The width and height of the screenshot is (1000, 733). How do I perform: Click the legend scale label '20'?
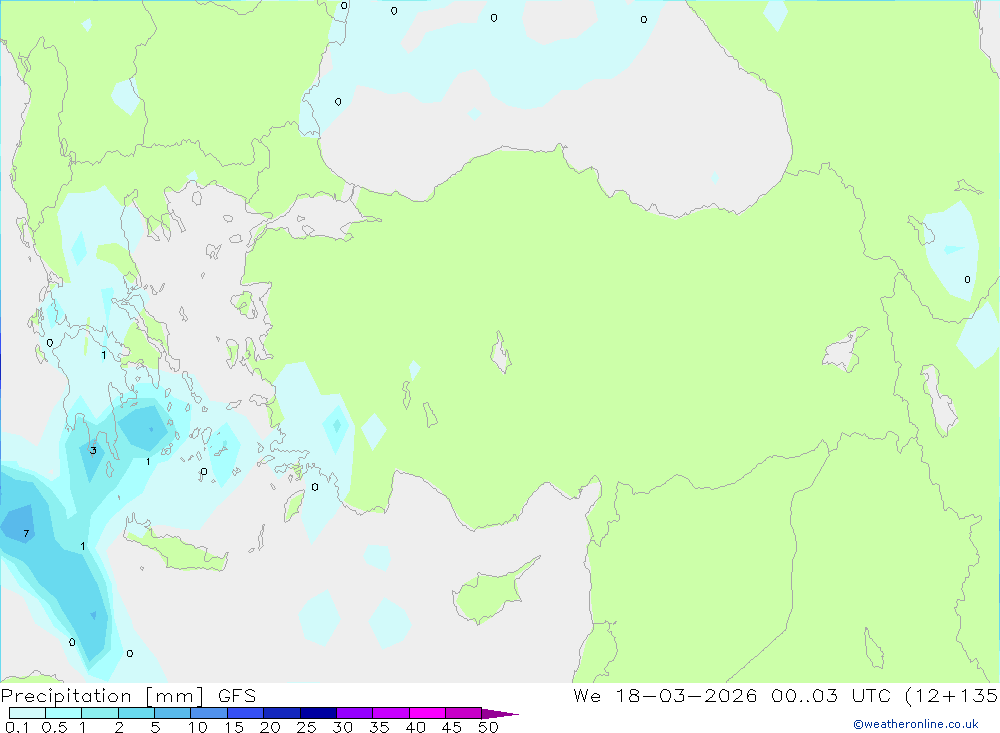click(270, 727)
